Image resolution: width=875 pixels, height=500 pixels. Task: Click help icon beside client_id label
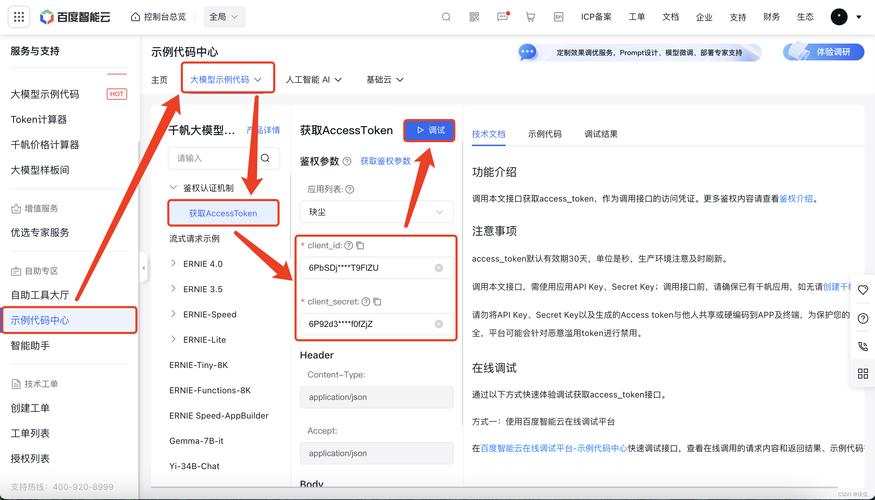point(349,245)
